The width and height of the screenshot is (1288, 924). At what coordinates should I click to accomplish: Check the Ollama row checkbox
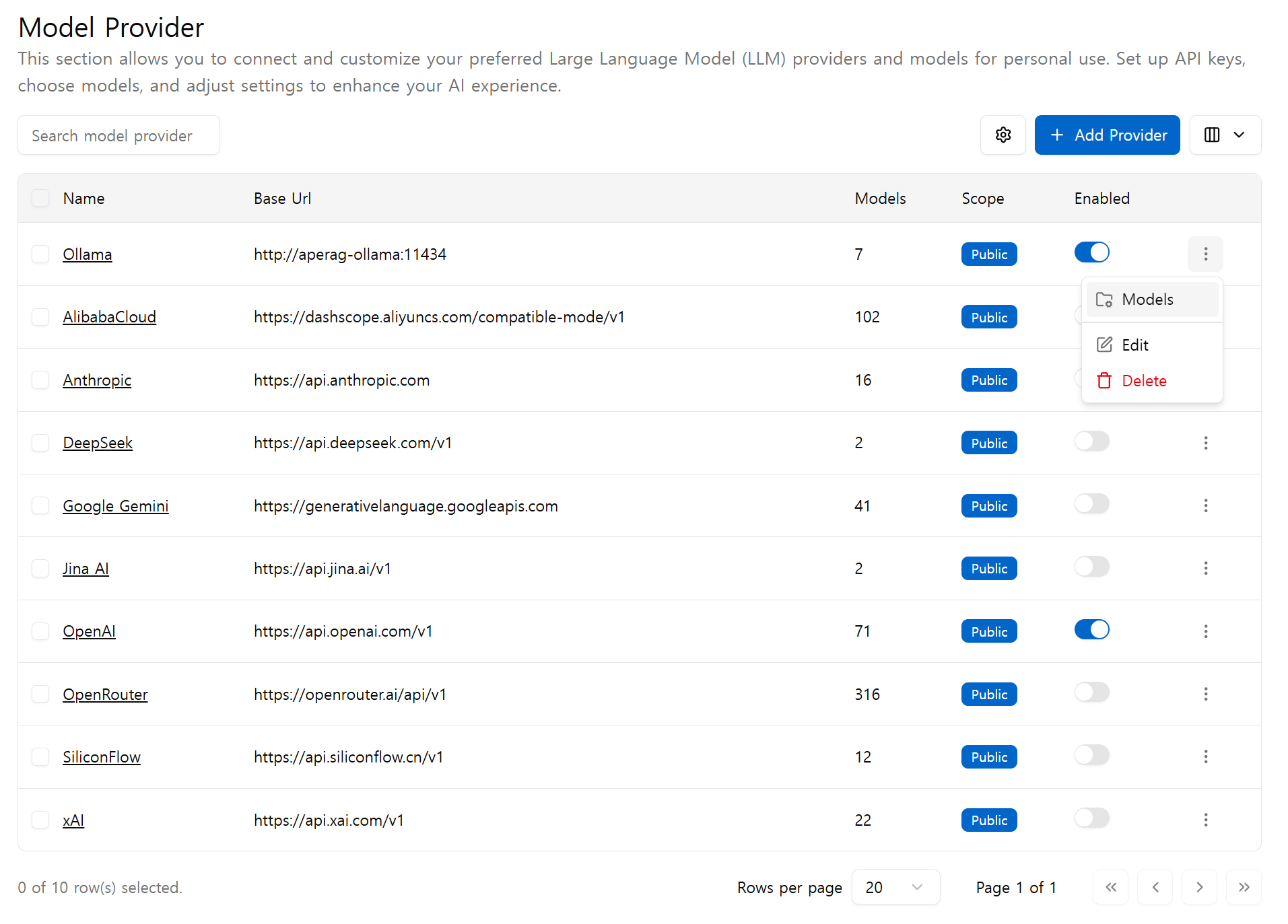tap(40, 254)
